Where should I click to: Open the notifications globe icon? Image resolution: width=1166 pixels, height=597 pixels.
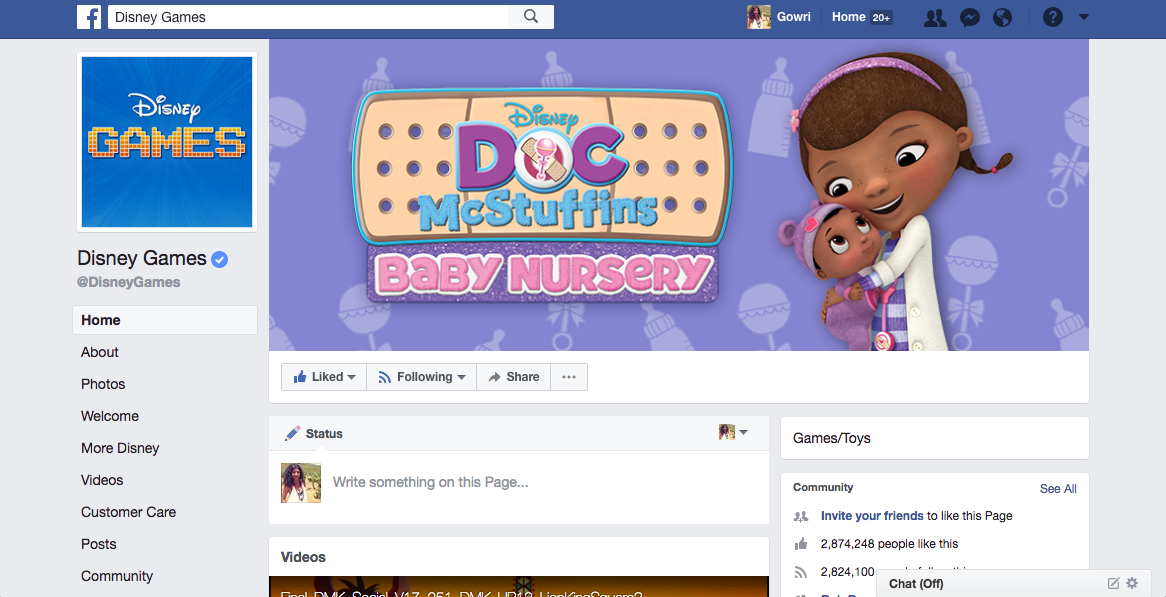(1002, 17)
